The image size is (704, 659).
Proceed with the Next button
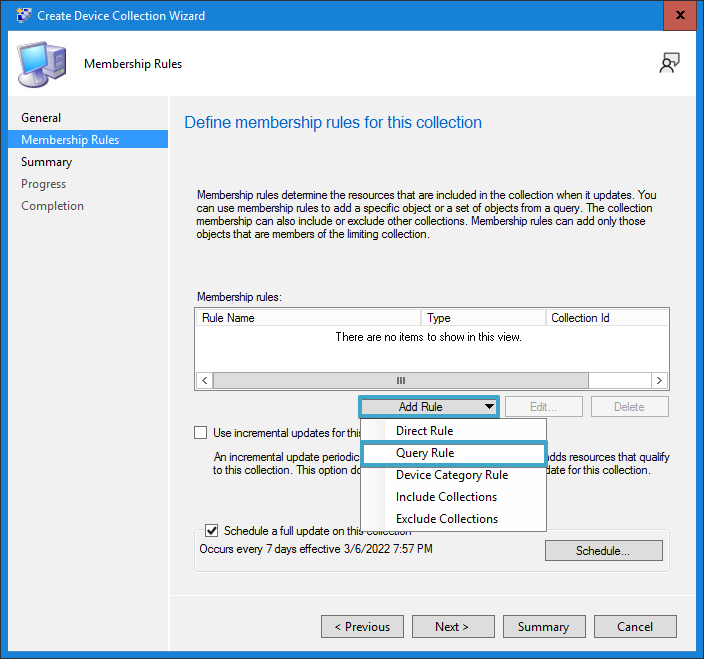[453, 626]
